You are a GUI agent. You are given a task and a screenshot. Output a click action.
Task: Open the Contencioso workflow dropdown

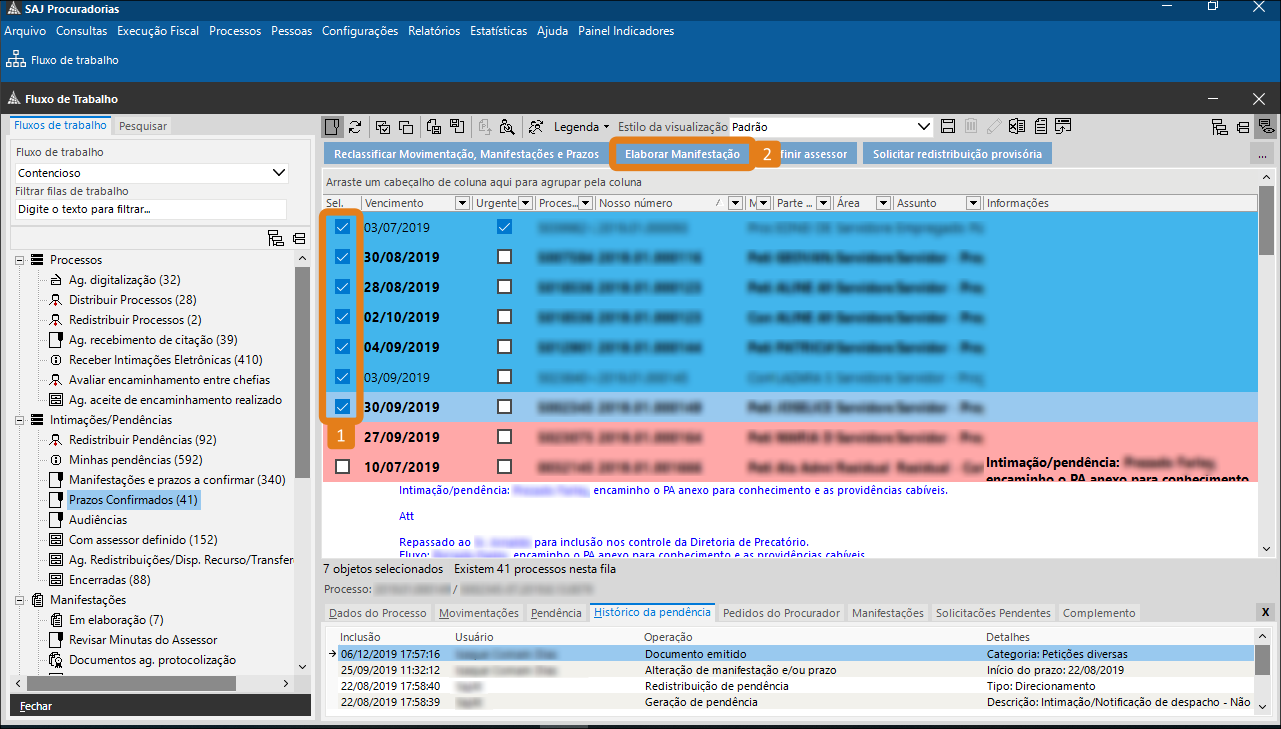279,173
